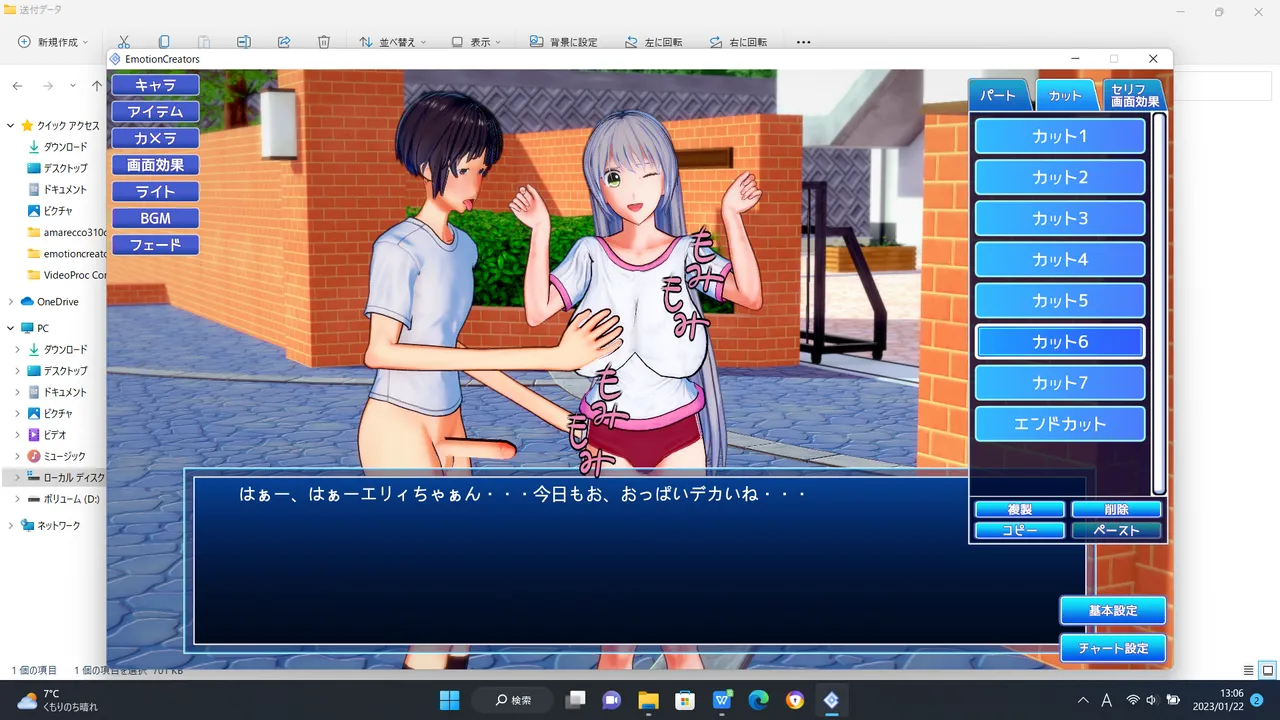
Task: Select エンドカット in the cut list
Action: pos(1060,424)
